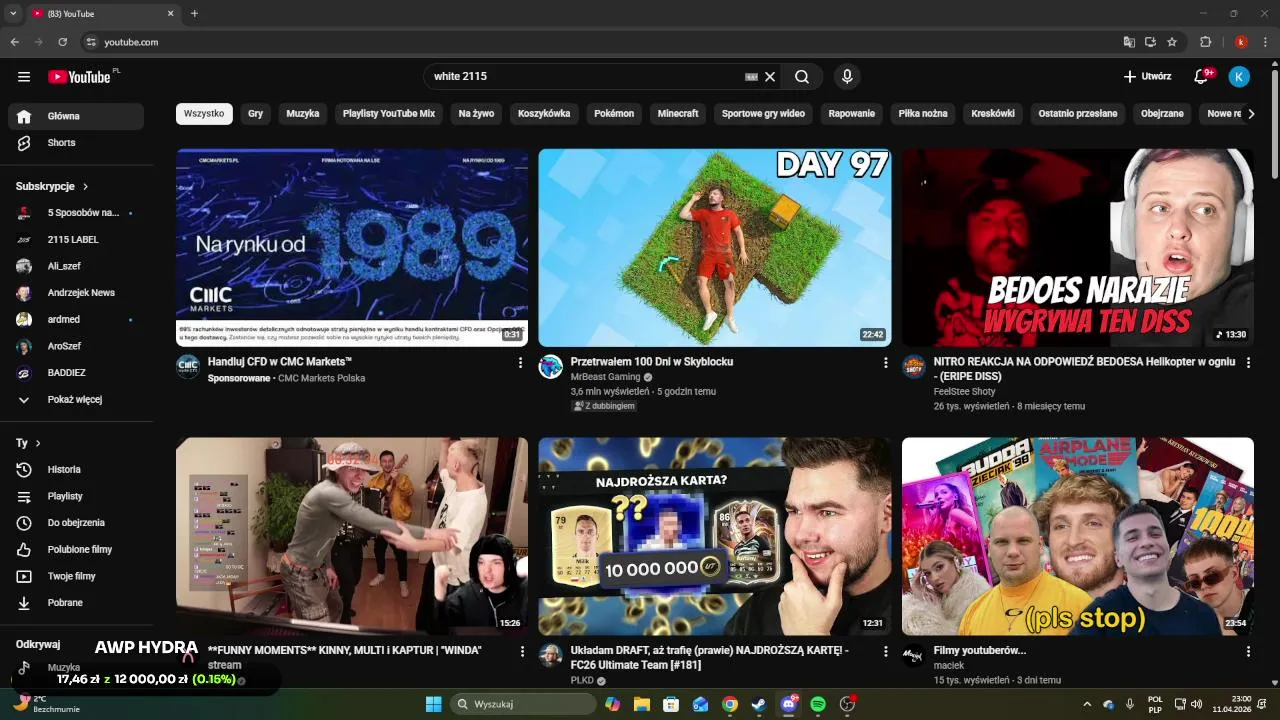This screenshot has width=1280, height=720.
Task: Open options for CMC Markets ad
Action: tap(520, 363)
